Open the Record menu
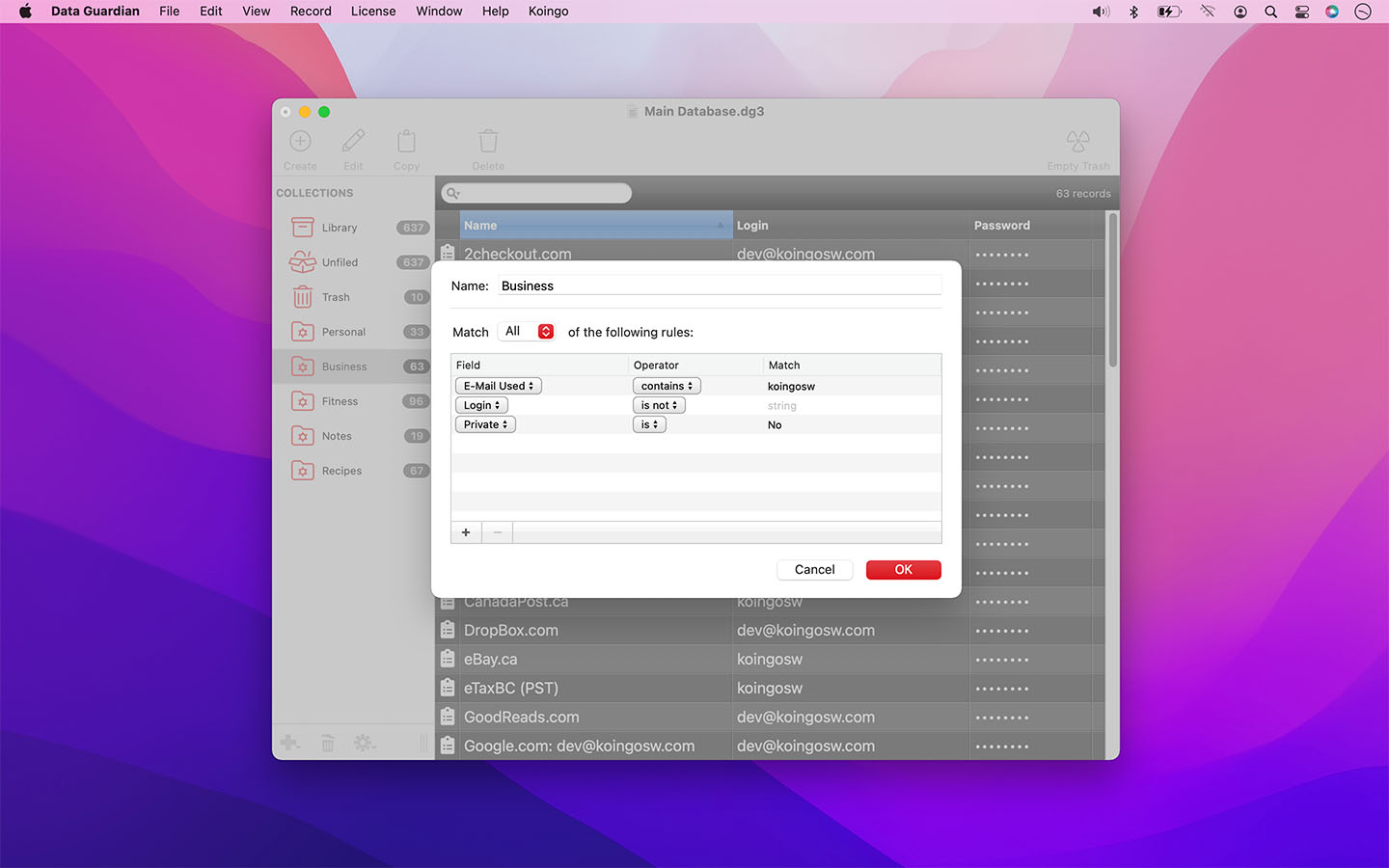Viewport: 1389px width, 868px height. (x=311, y=11)
